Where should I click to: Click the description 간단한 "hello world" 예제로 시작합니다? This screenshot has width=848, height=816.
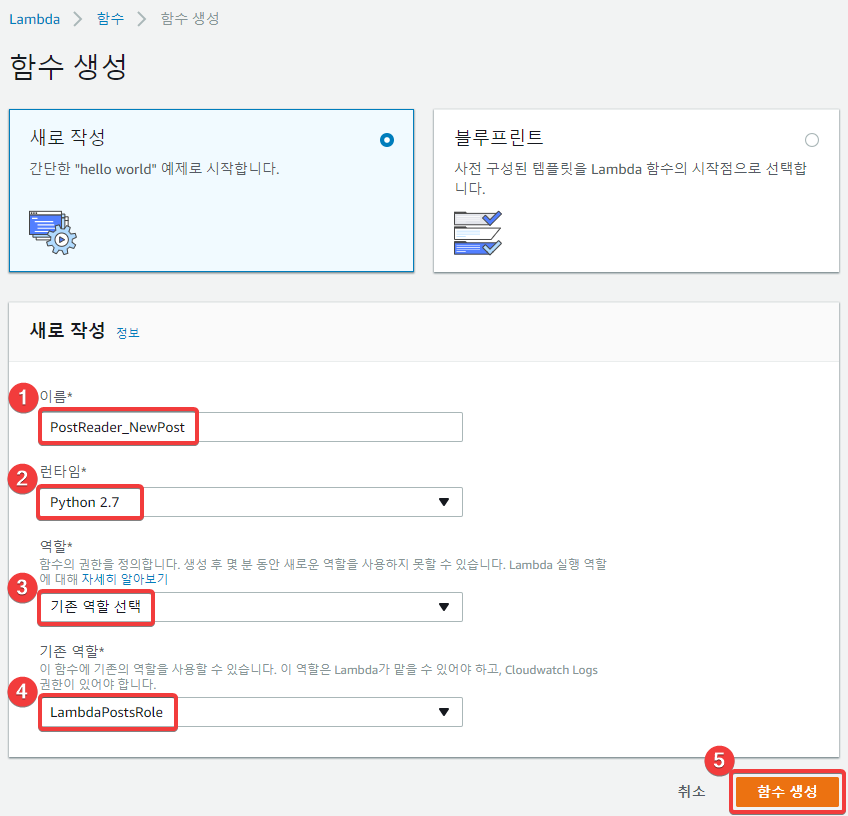154,169
